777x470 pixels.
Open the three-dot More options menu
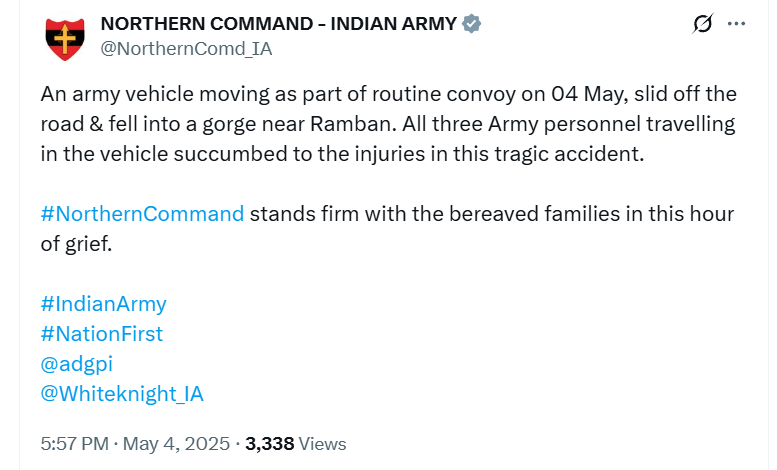(737, 23)
